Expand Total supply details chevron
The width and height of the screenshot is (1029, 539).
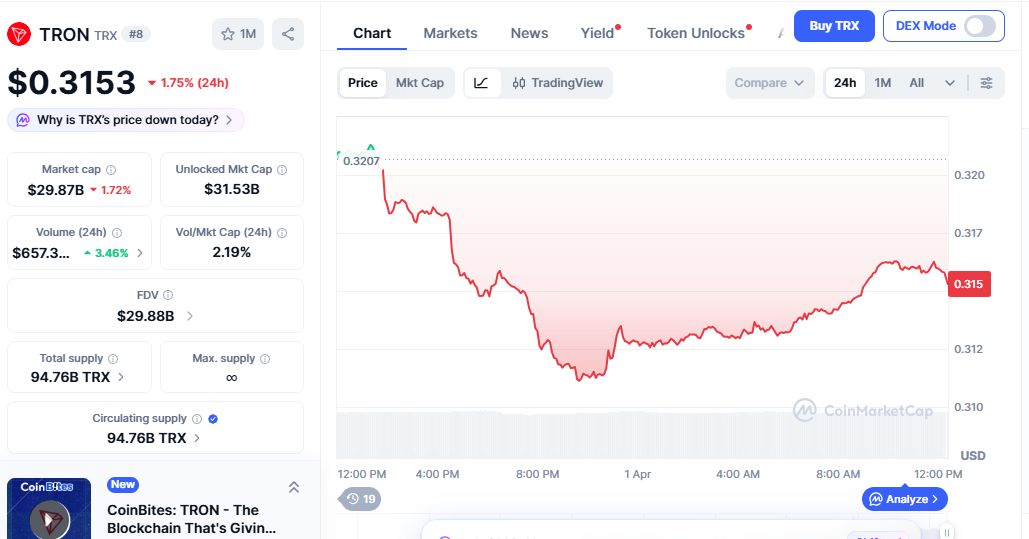click(121, 377)
